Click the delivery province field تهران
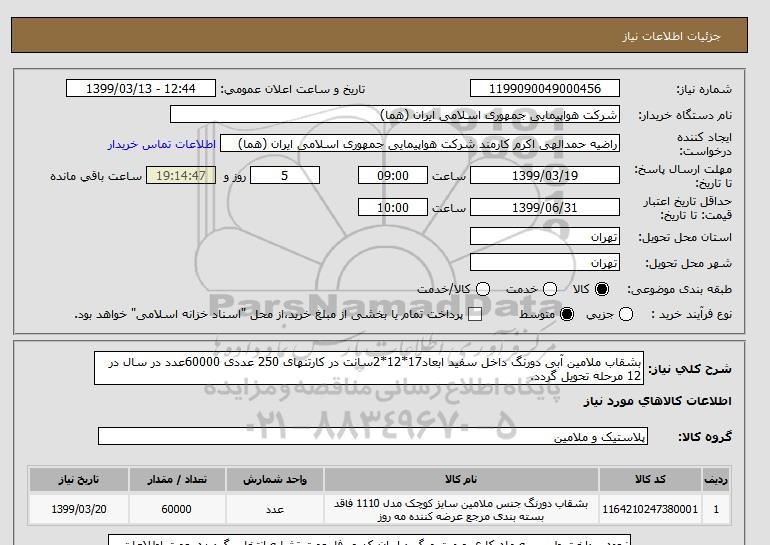Viewport: 770px width, 545px height. (545, 237)
